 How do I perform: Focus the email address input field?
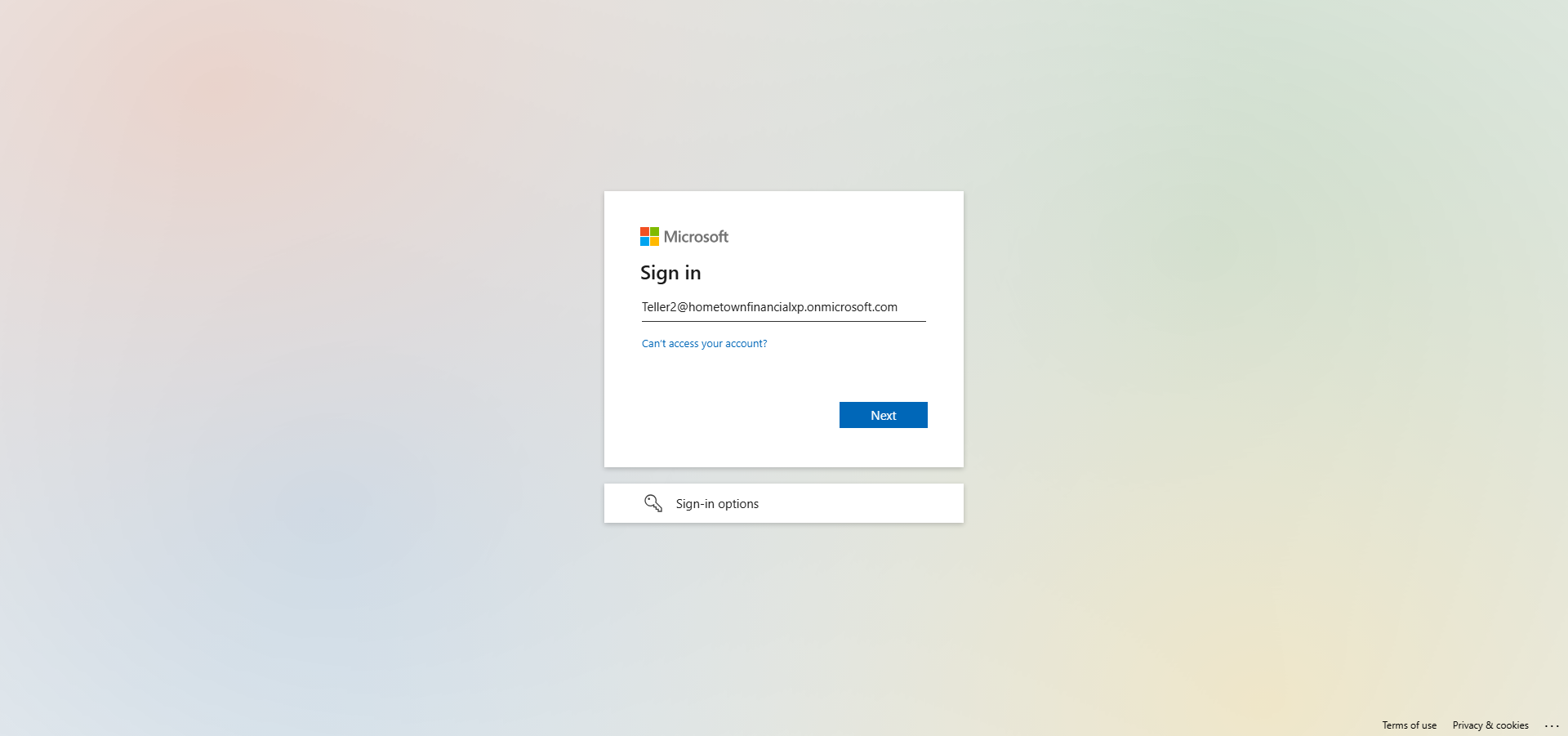(x=784, y=308)
